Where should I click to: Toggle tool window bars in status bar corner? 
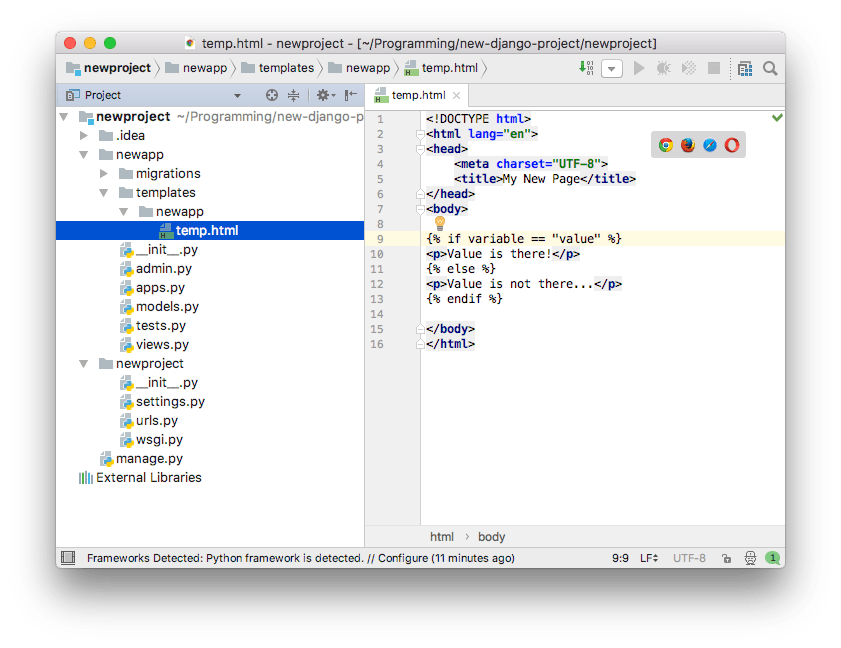click(68, 558)
